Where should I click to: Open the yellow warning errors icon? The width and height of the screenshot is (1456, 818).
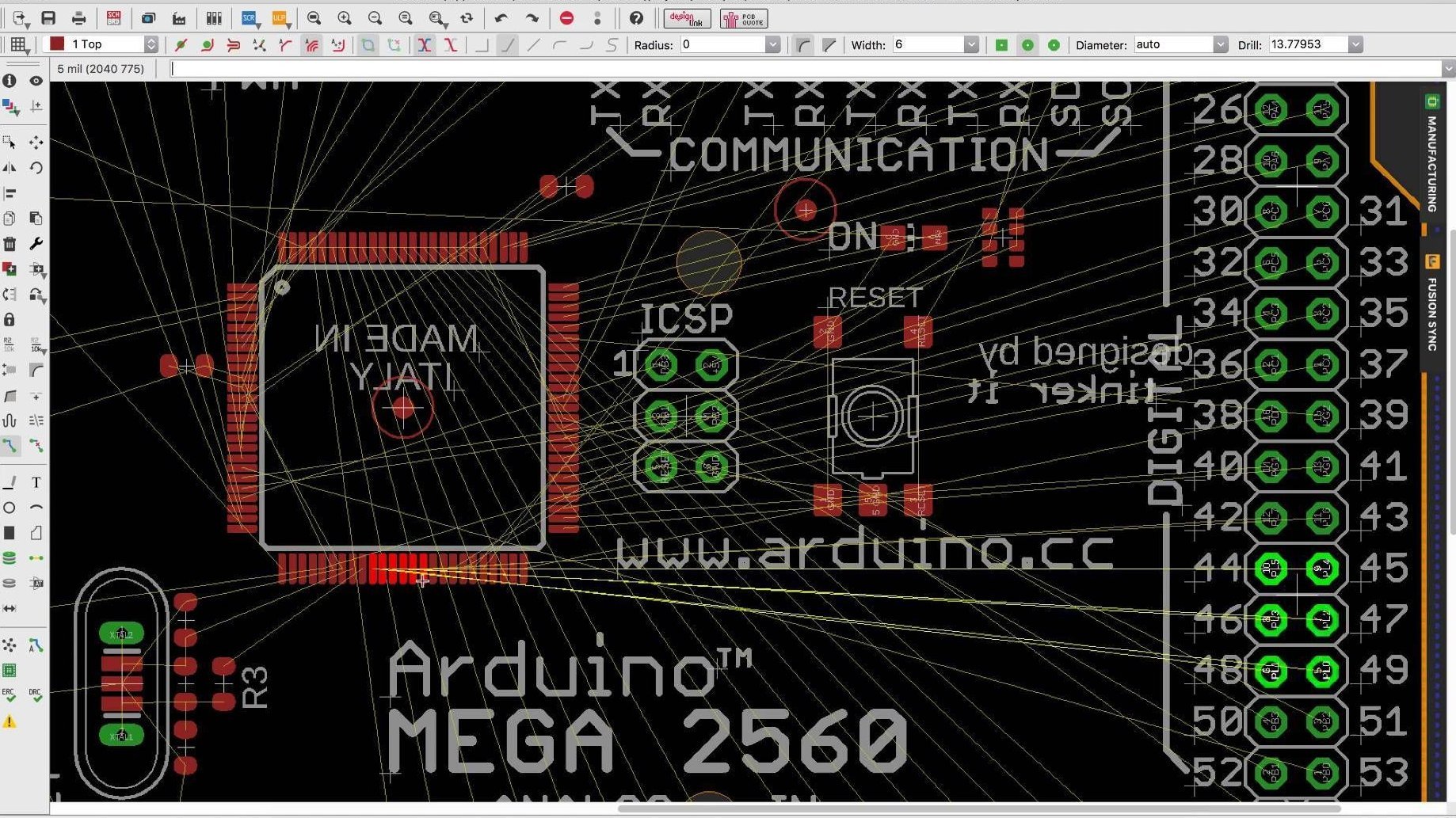(x=10, y=721)
